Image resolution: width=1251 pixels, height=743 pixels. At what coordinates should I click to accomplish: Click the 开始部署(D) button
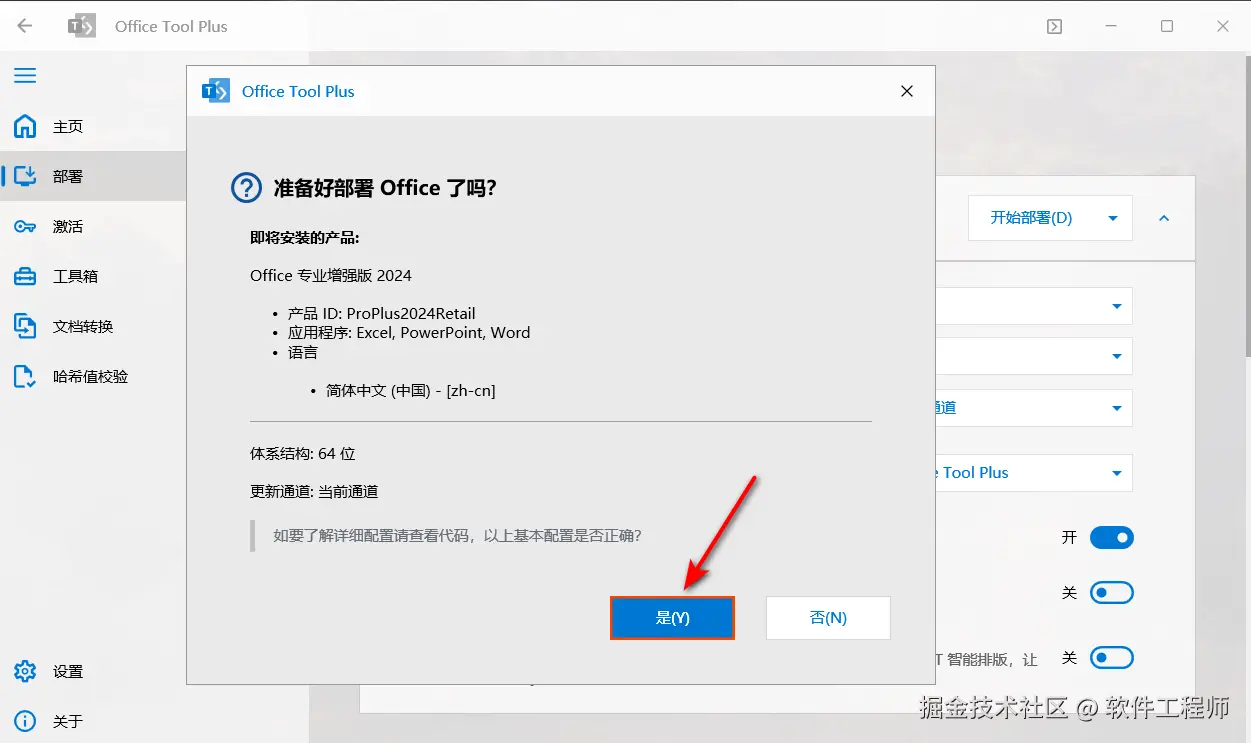(1031, 218)
